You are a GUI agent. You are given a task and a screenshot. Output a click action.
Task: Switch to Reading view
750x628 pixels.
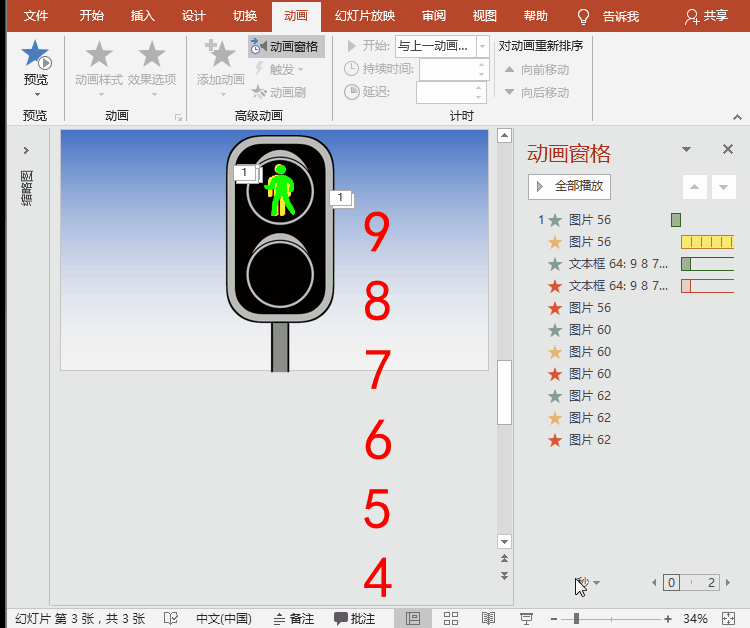point(488,618)
